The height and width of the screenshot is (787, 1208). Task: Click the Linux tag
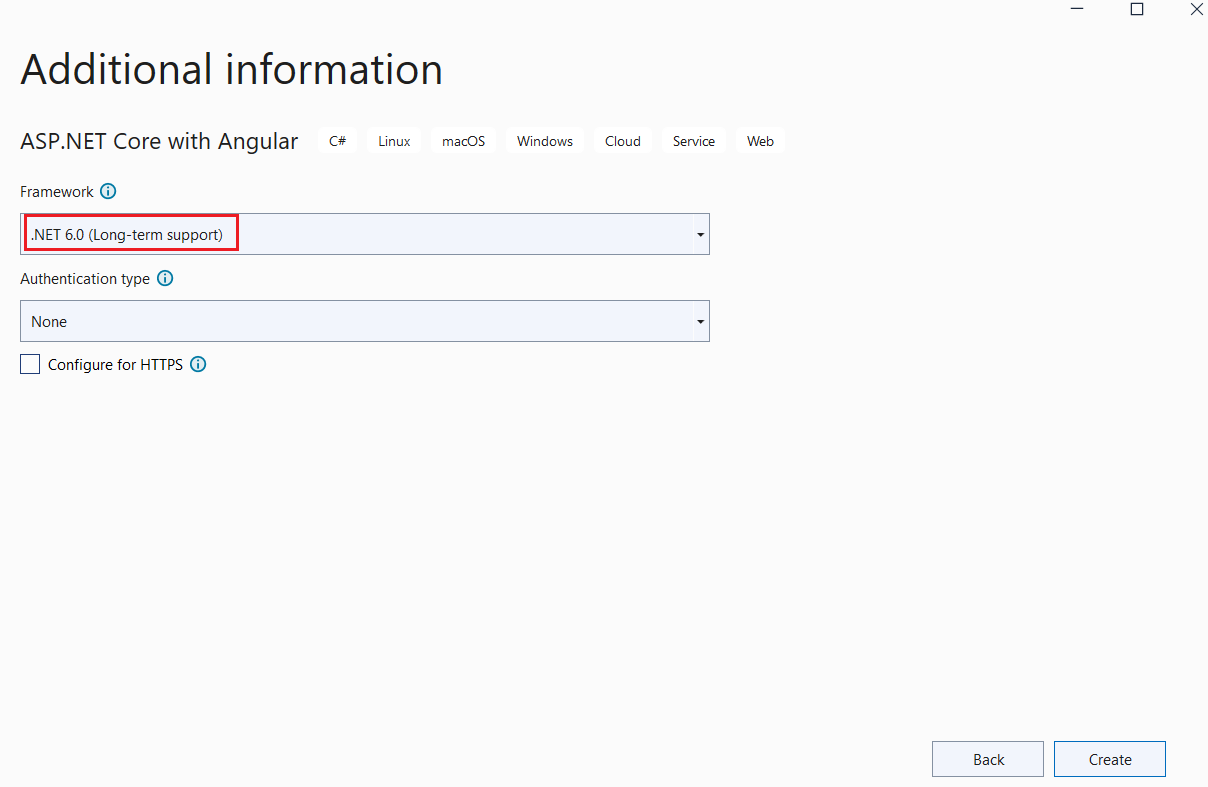pyautogui.click(x=394, y=141)
